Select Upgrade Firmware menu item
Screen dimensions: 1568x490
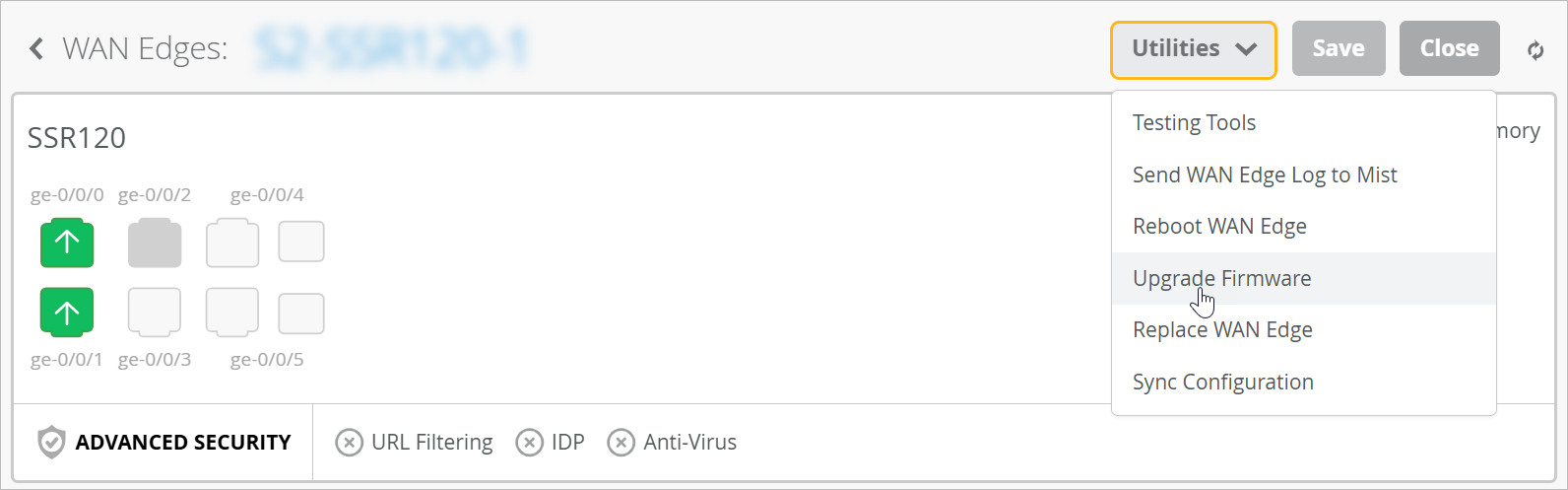1221,279
